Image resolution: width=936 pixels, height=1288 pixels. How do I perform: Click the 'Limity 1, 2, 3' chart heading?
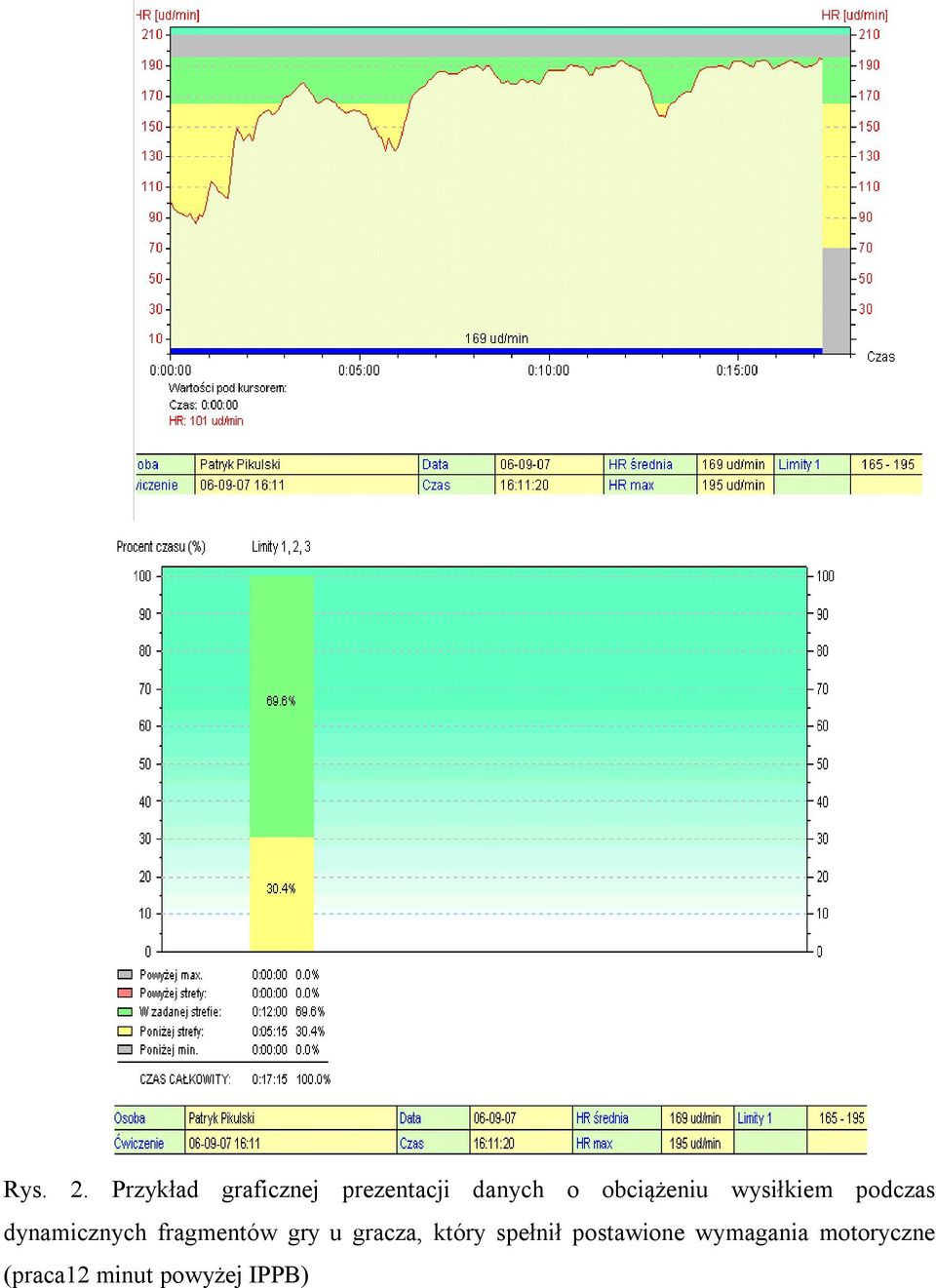tap(281, 547)
